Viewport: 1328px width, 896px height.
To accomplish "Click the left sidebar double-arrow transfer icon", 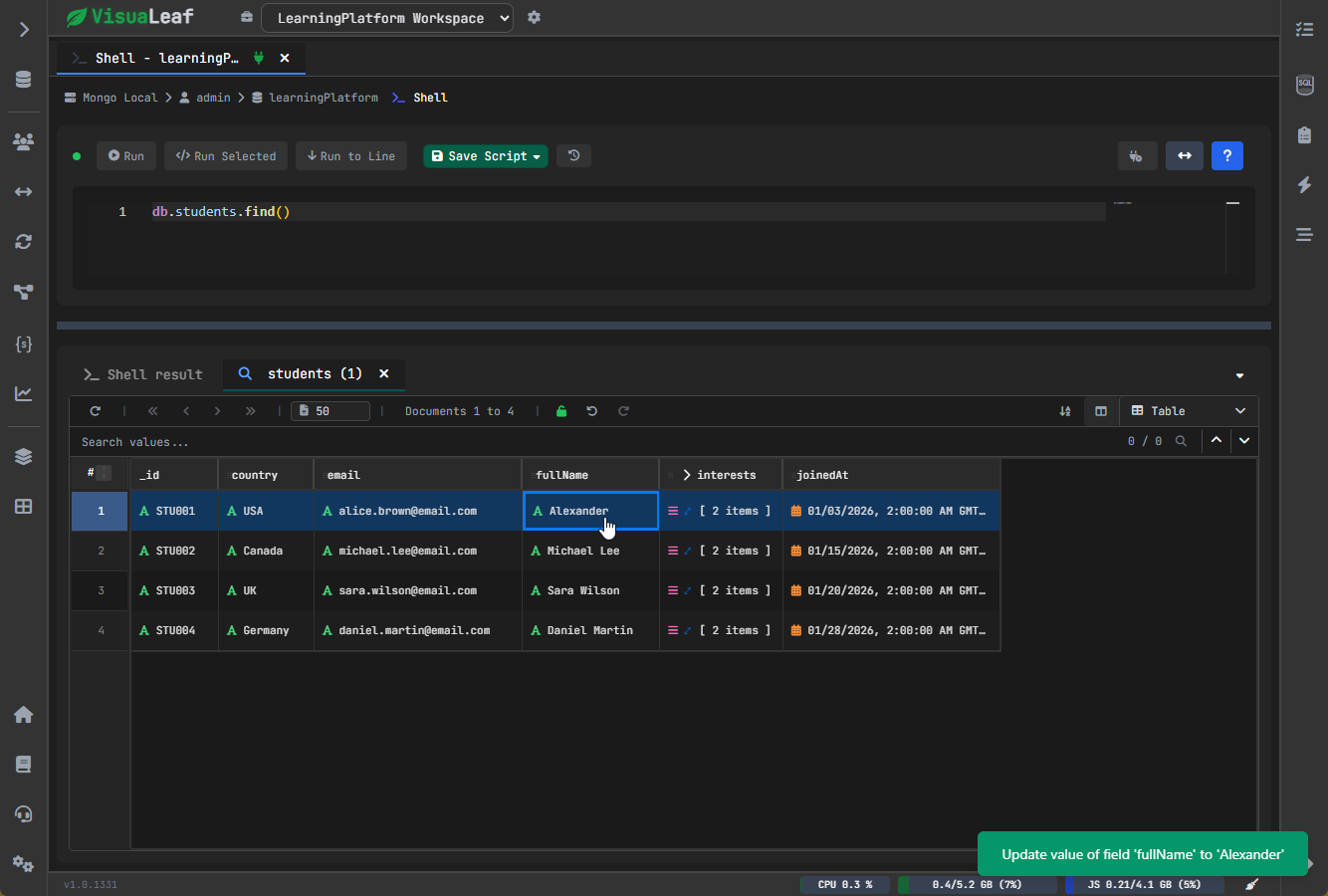I will pyautogui.click(x=24, y=191).
